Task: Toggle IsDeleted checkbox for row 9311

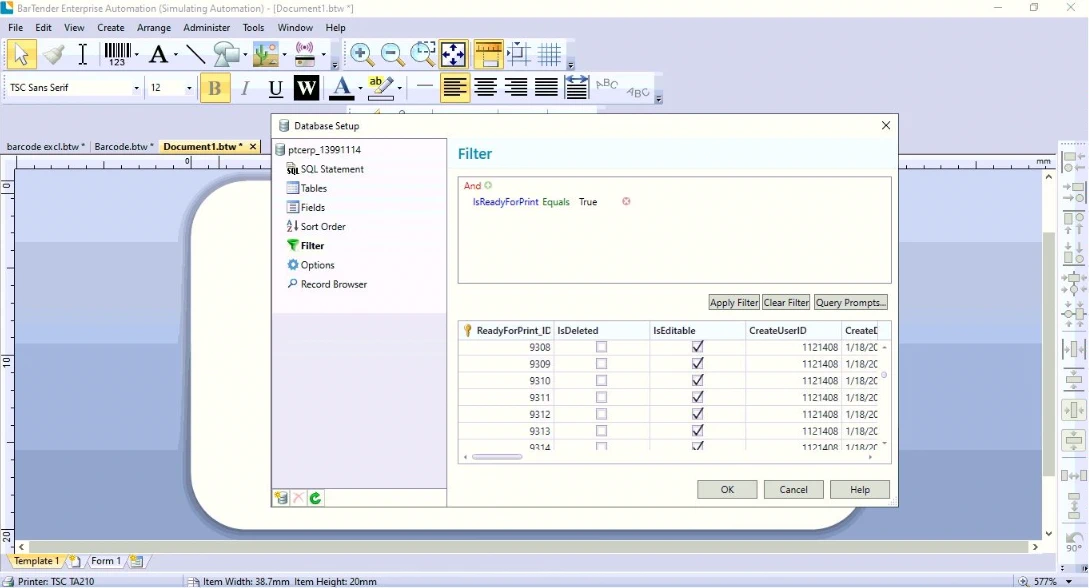Action: click(x=601, y=397)
